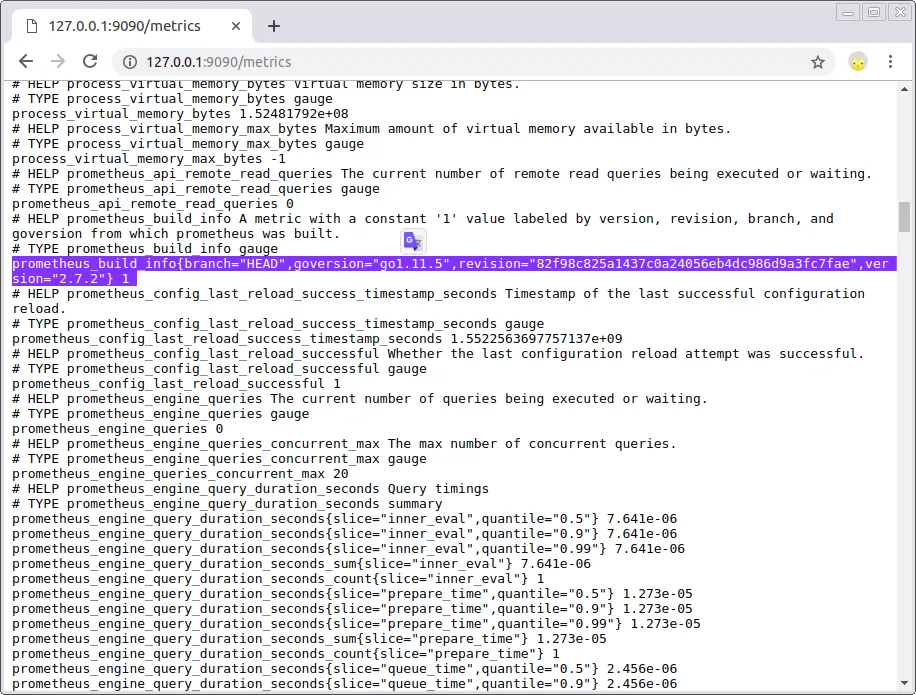916x695 pixels.
Task: Click prepare_time quantile="0.5" metric line
Action: coord(352,594)
